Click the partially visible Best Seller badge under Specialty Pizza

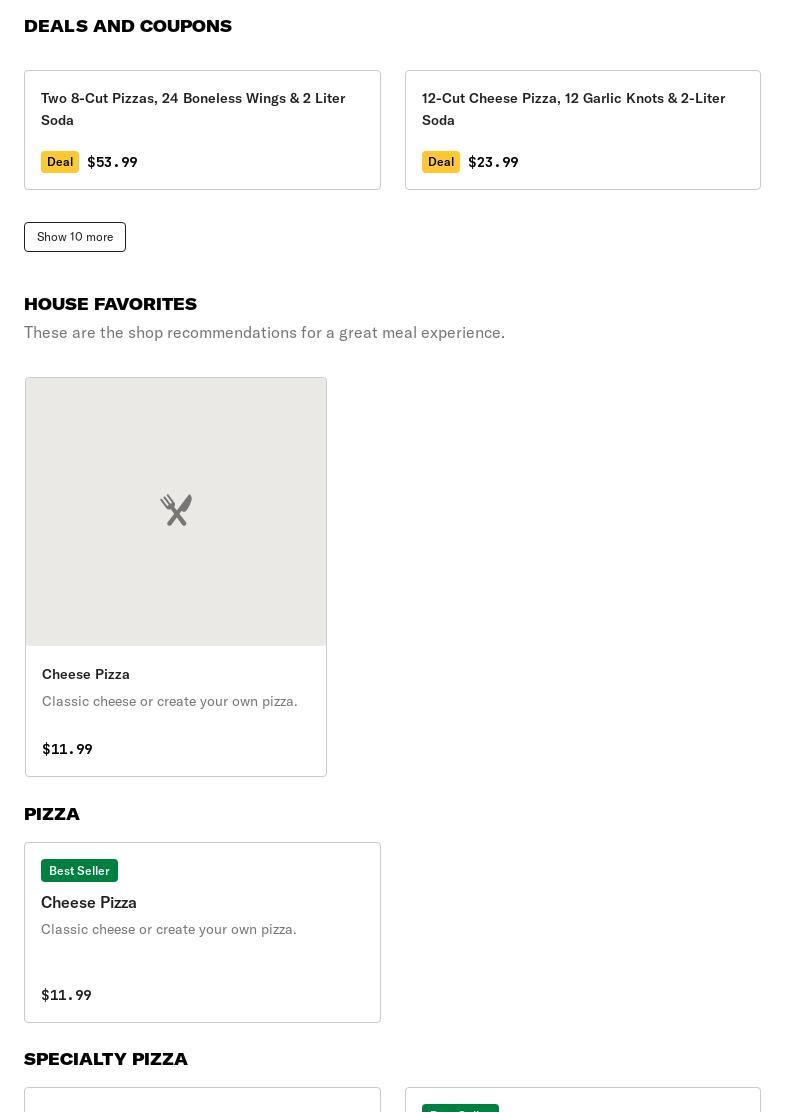tap(460, 1108)
